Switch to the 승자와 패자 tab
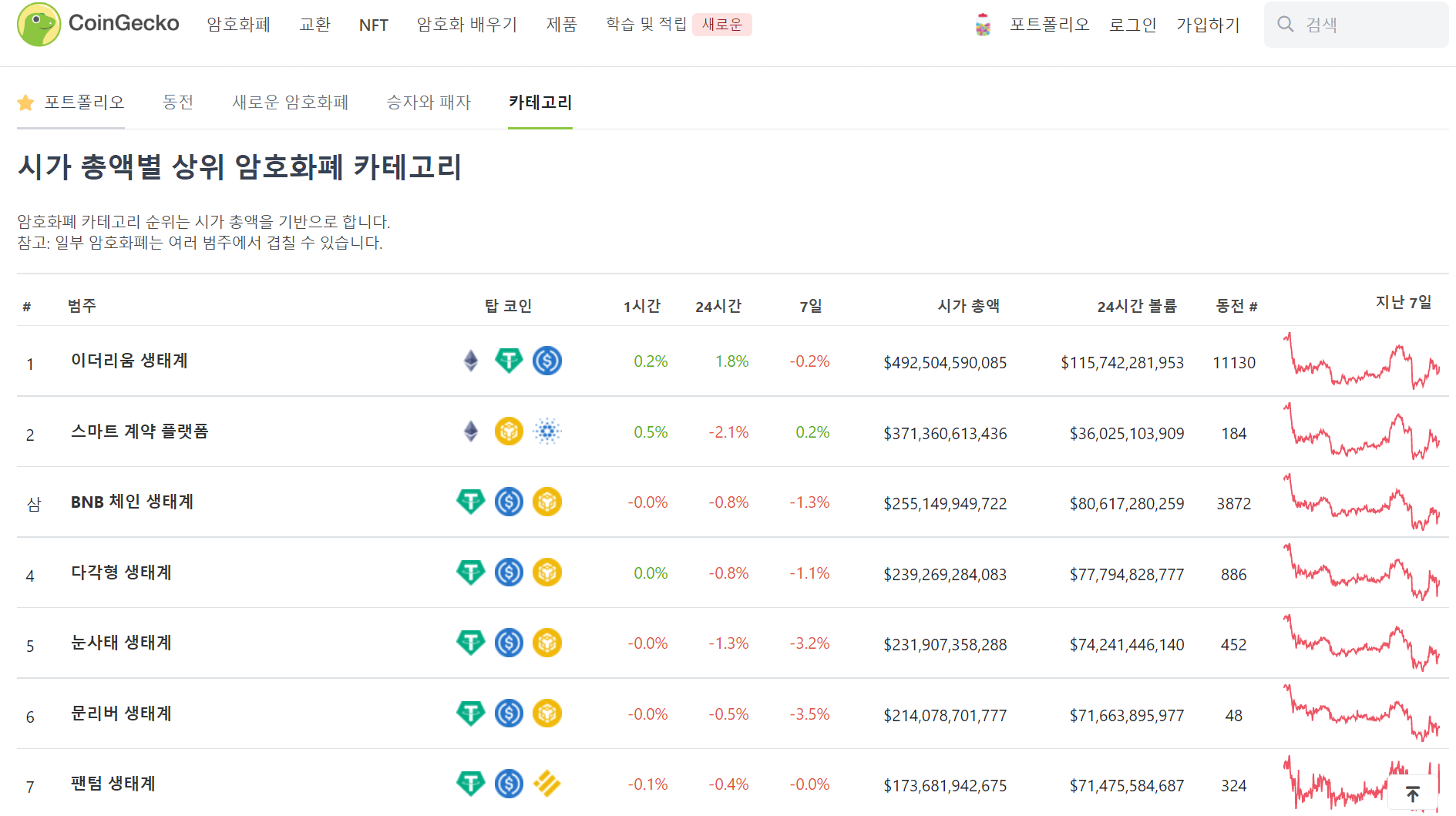 click(429, 102)
